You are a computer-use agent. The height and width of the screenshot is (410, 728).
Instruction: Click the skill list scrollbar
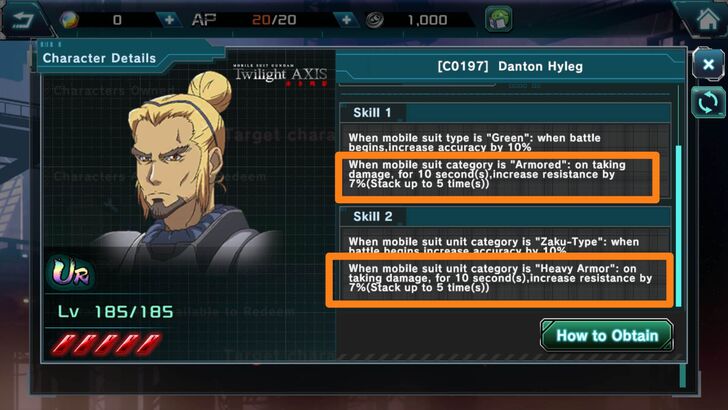click(x=679, y=226)
